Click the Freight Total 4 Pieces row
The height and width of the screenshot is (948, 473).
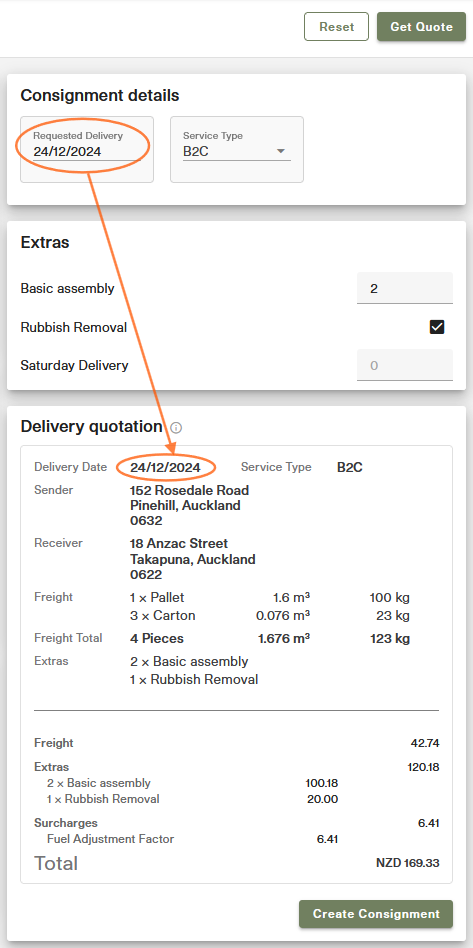[x=222, y=638]
